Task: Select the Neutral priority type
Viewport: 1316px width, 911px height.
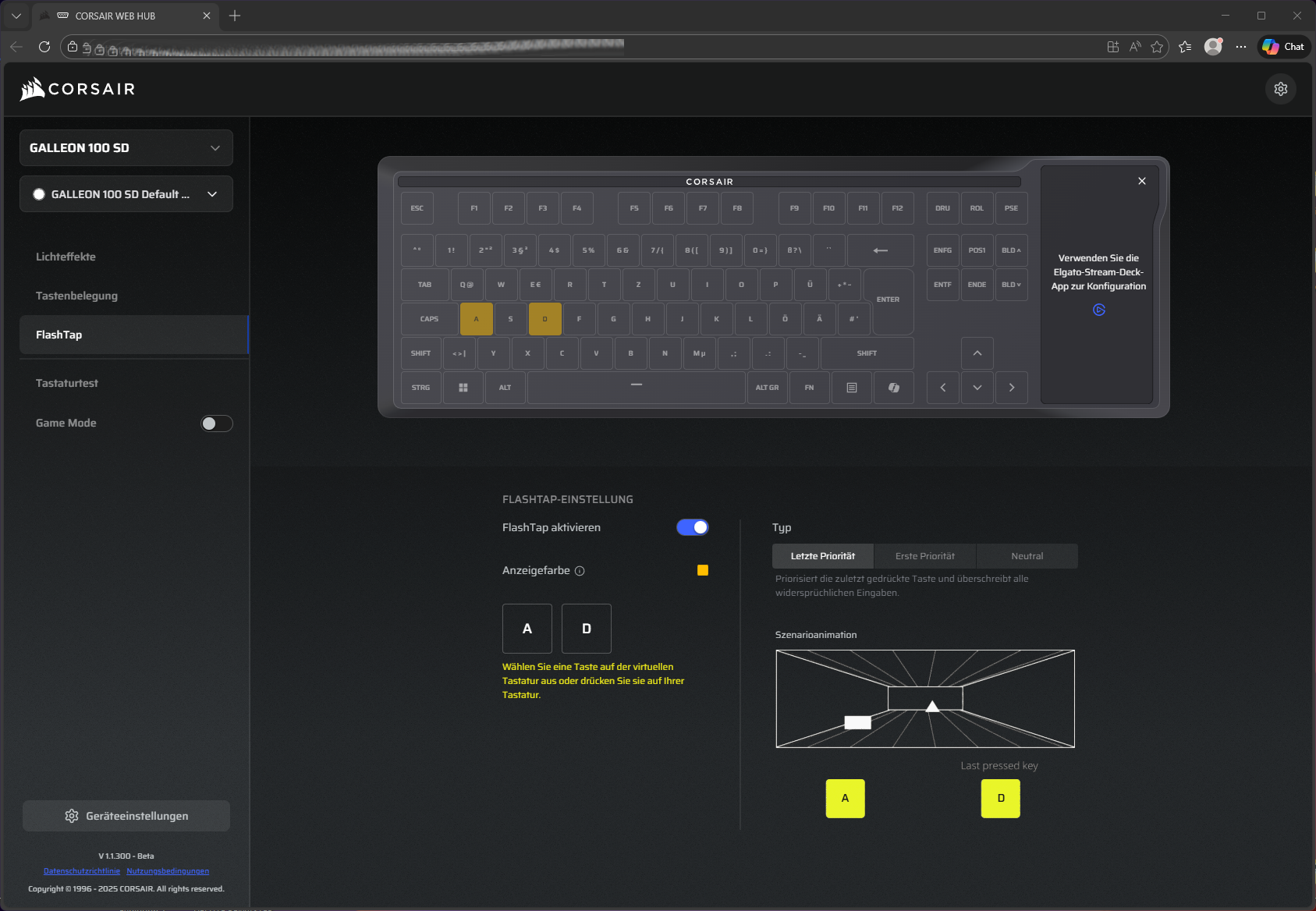Action: point(1027,556)
